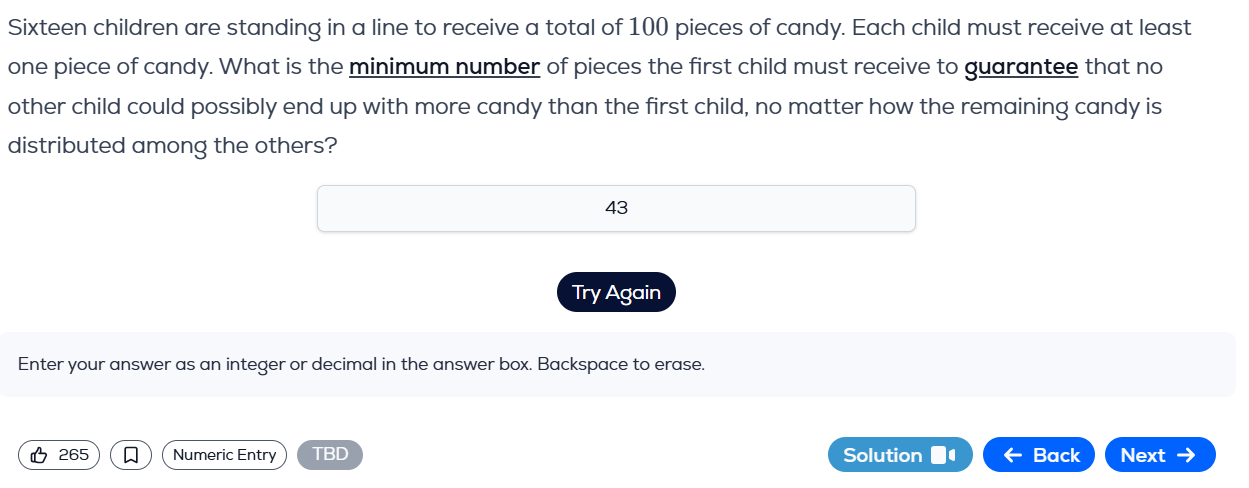1249x488 pixels.
Task: Click the underlined "minimum number" text
Action: click(x=445, y=67)
